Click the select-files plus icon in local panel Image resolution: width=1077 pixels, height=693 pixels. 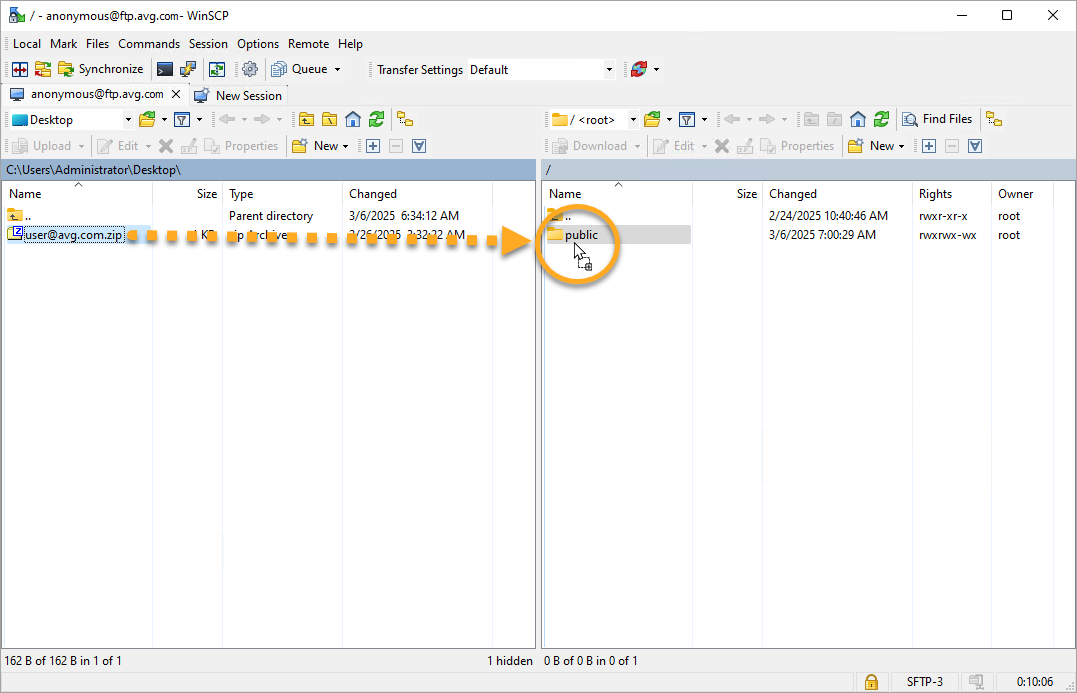[373, 146]
